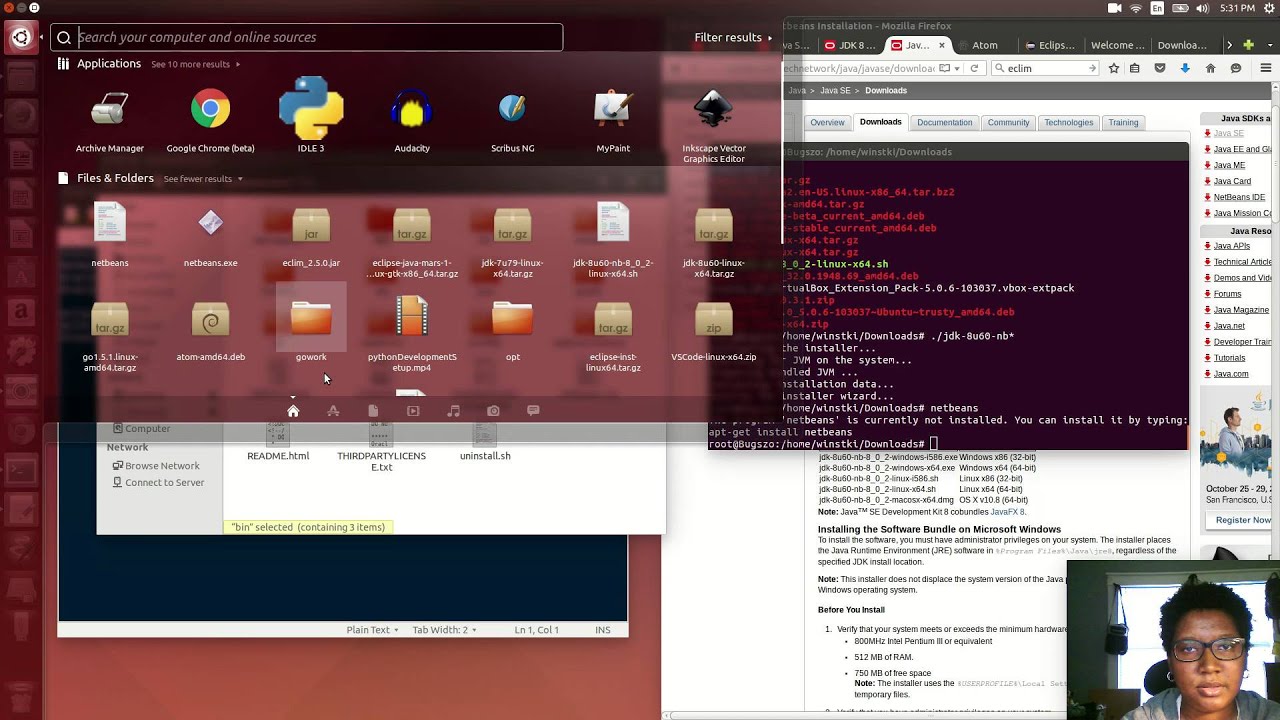Switch to Video lens in Dash
The width and height of the screenshot is (1280, 720).
coord(413,411)
